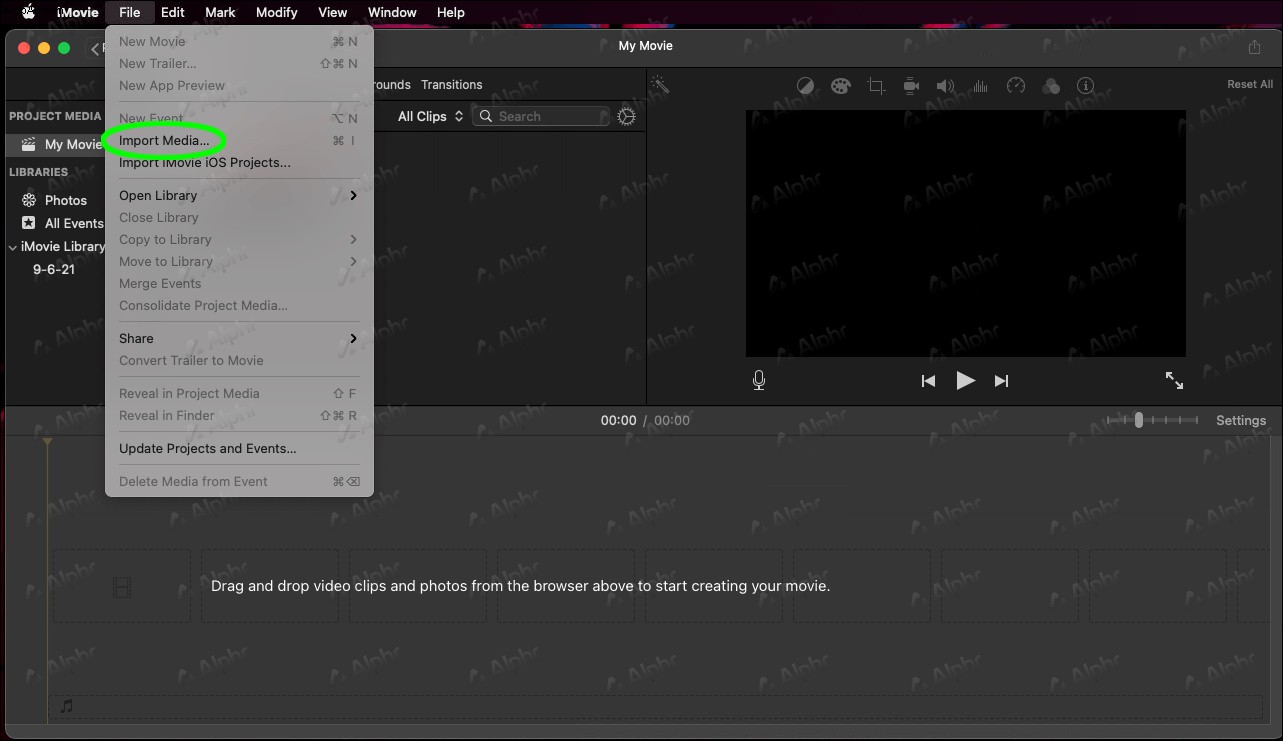
Task: Open the Mark menu
Action: pos(220,12)
